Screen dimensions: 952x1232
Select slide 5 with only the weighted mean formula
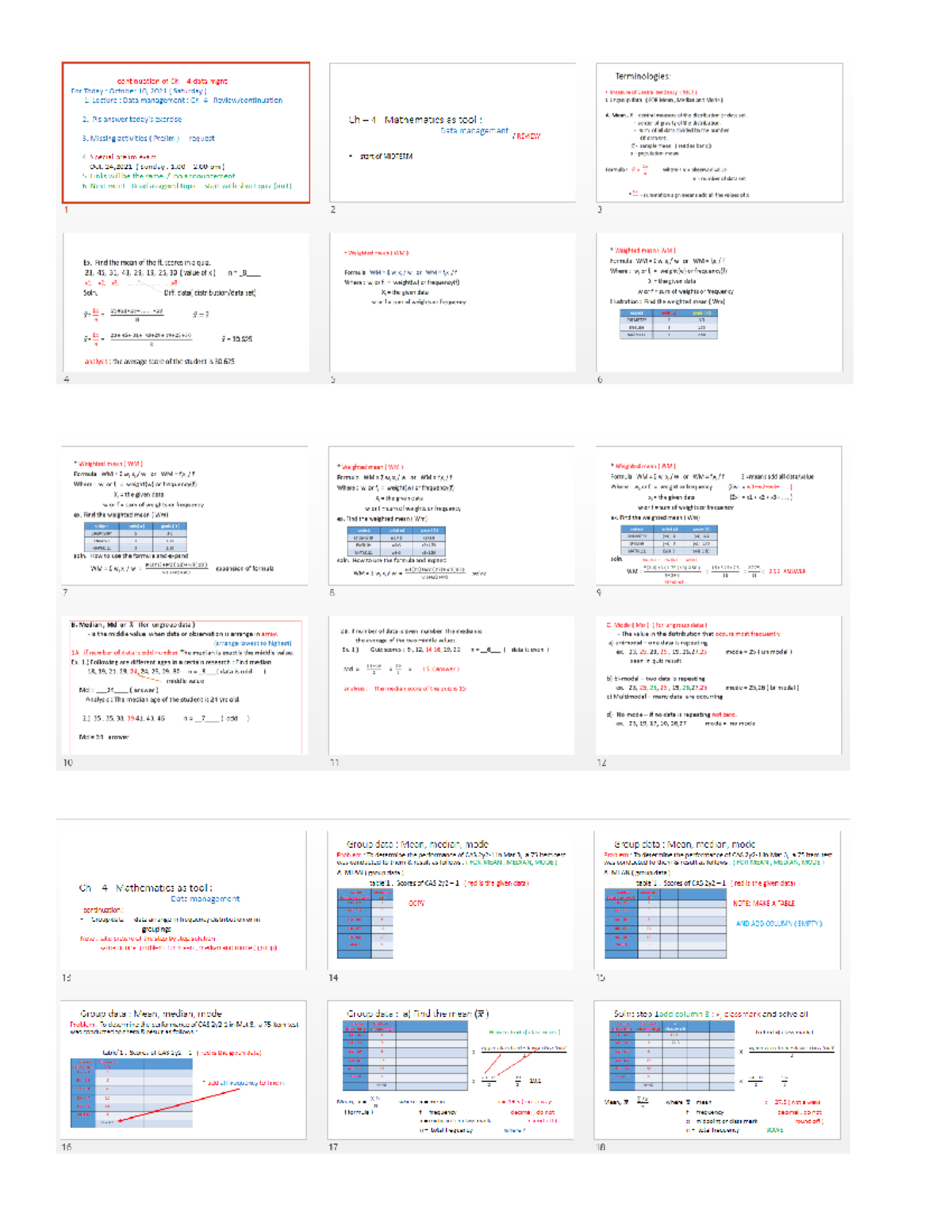tap(452, 302)
